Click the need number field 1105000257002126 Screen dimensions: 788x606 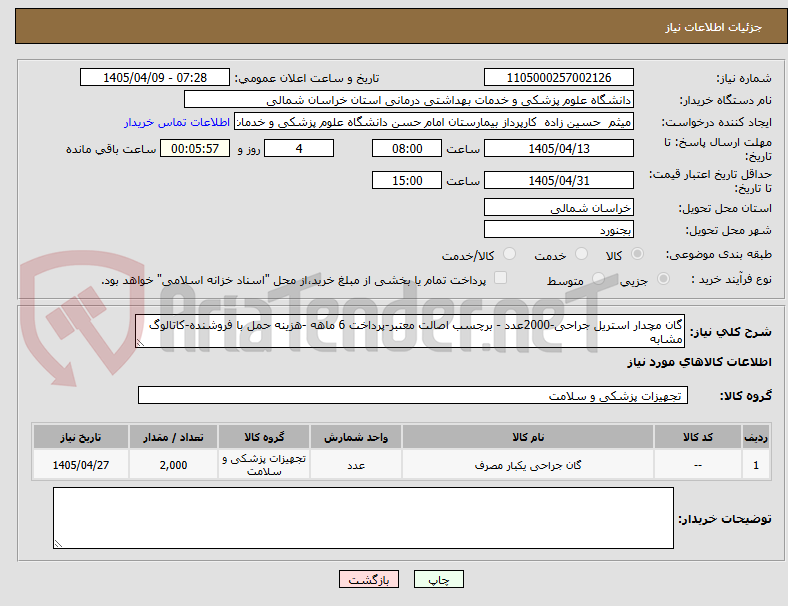point(559,77)
